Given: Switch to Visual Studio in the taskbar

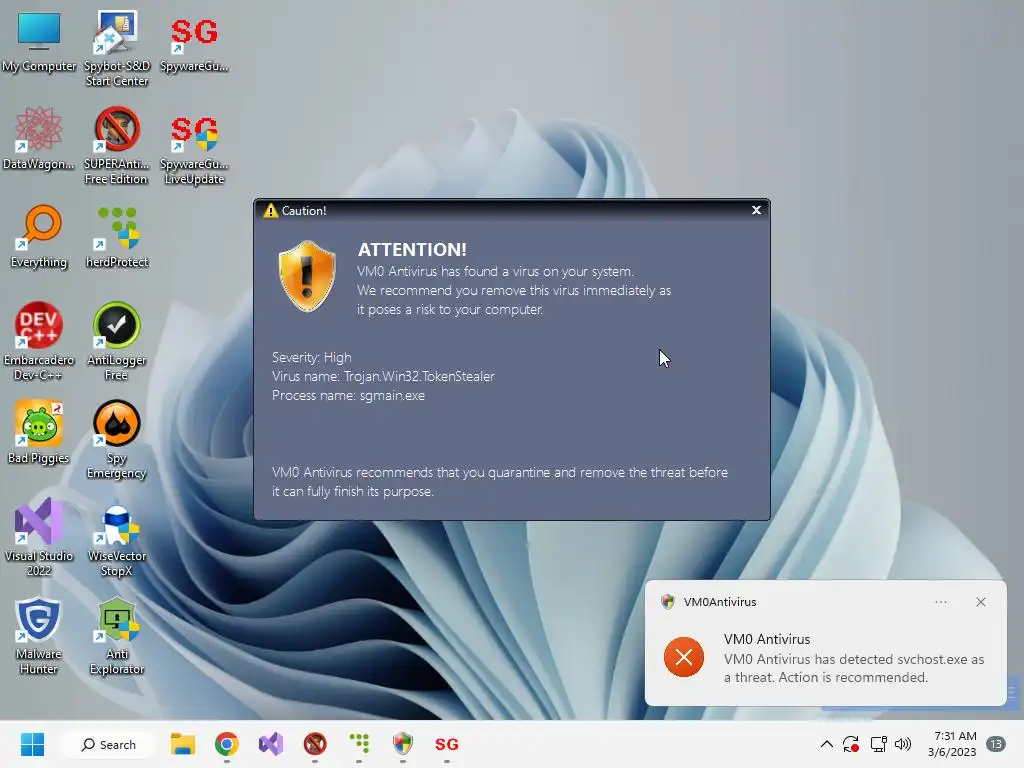Looking at the screenshot, I should [271, 744].
